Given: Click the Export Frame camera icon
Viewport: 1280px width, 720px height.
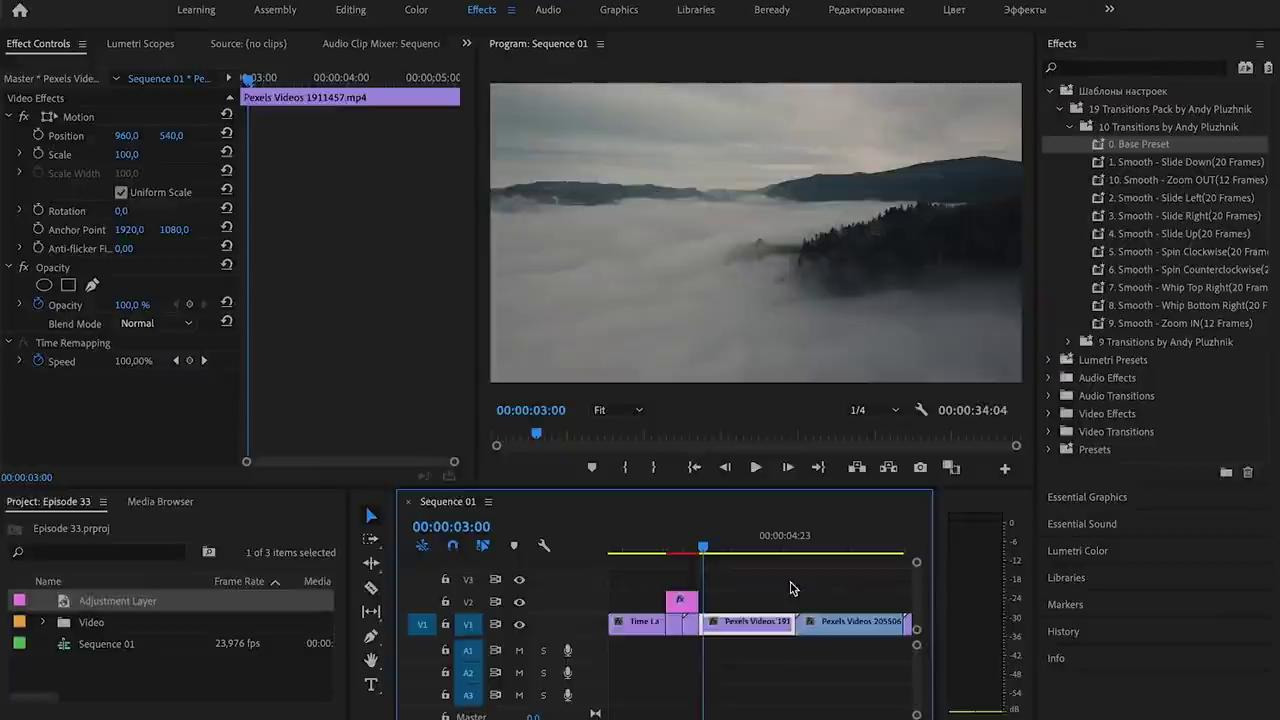Looking at the screenshot, I should click(920, 467).
